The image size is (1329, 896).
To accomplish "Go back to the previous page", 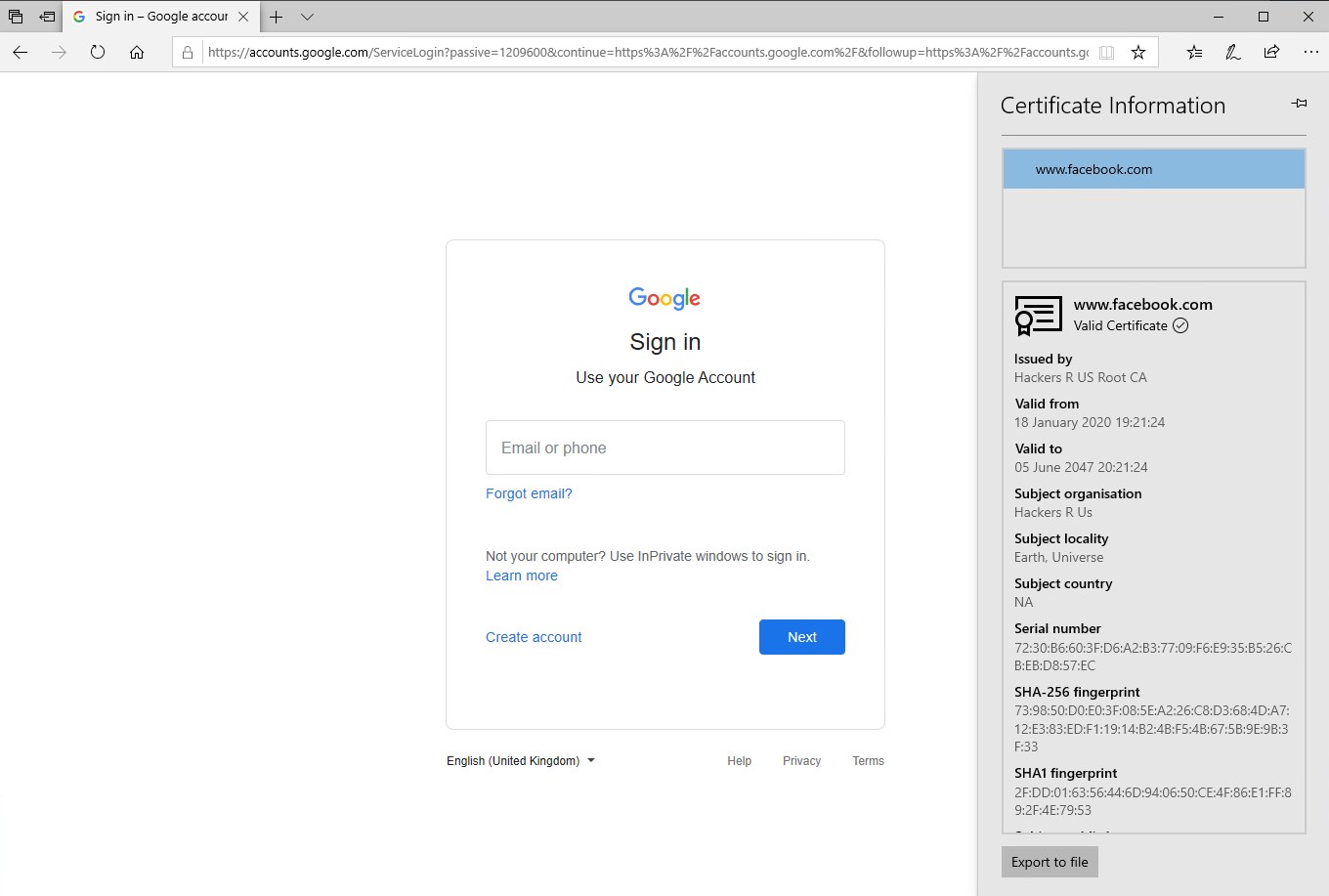I will click(20, 52).
